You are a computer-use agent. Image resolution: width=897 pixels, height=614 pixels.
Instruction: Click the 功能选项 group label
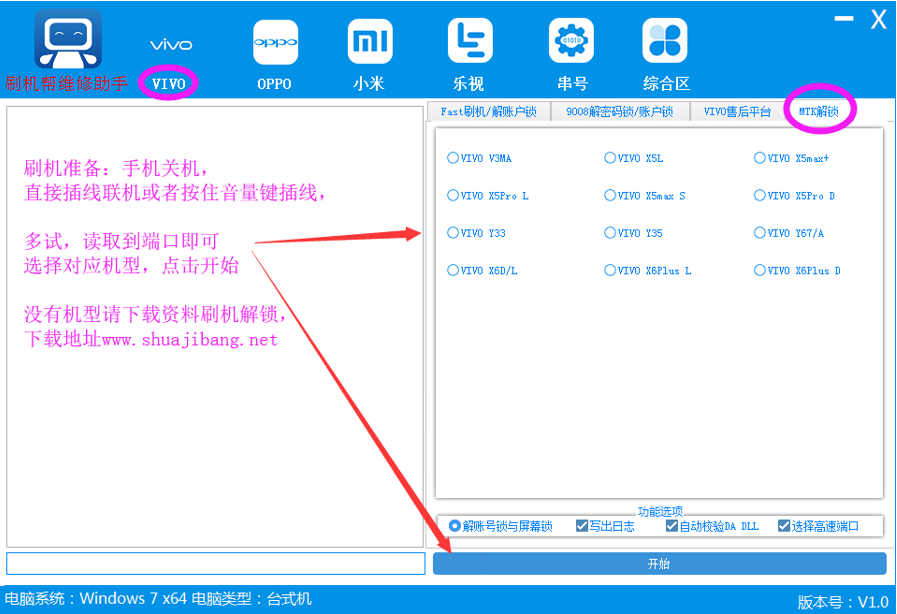tap(660, 512)
